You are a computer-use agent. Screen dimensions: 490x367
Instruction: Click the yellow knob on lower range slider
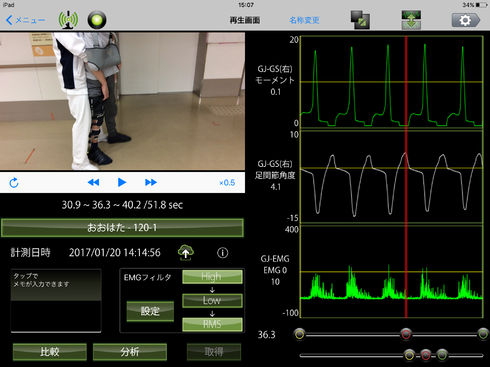point(409,355)
